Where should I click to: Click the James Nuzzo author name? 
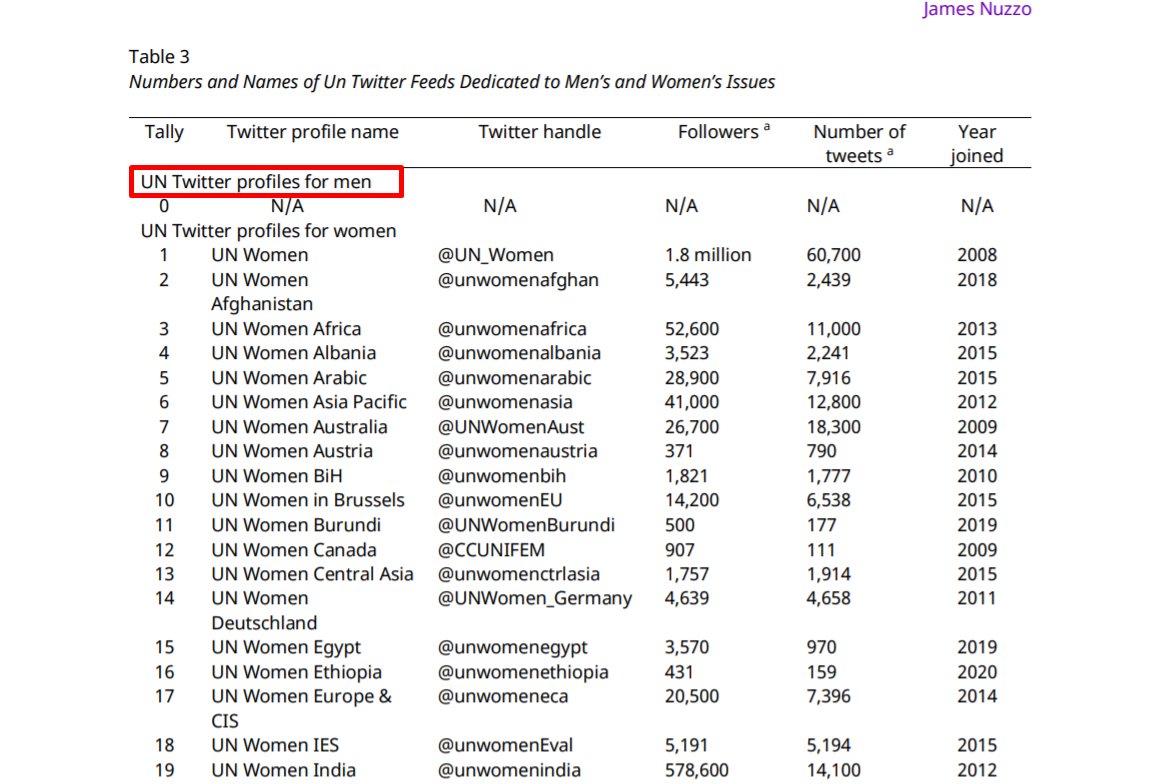[x=977, y=9]
